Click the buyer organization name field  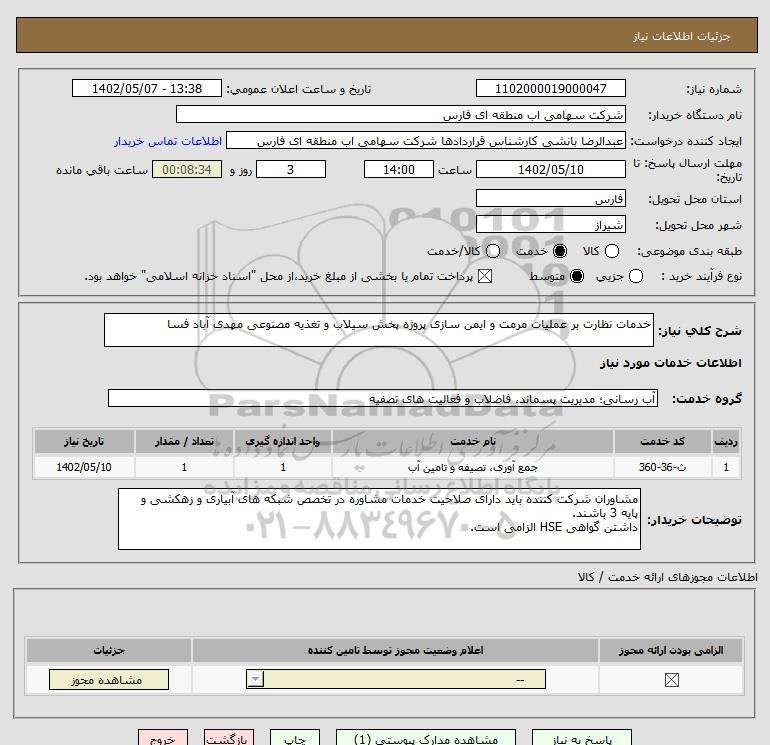tap(401, 114)
